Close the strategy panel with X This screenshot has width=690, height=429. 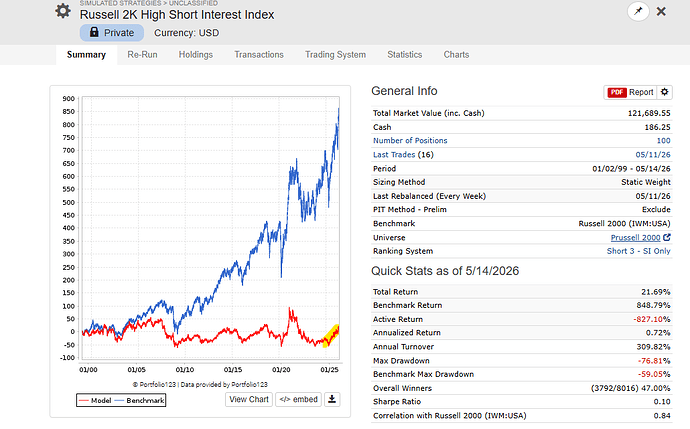[x=661, y=11]
